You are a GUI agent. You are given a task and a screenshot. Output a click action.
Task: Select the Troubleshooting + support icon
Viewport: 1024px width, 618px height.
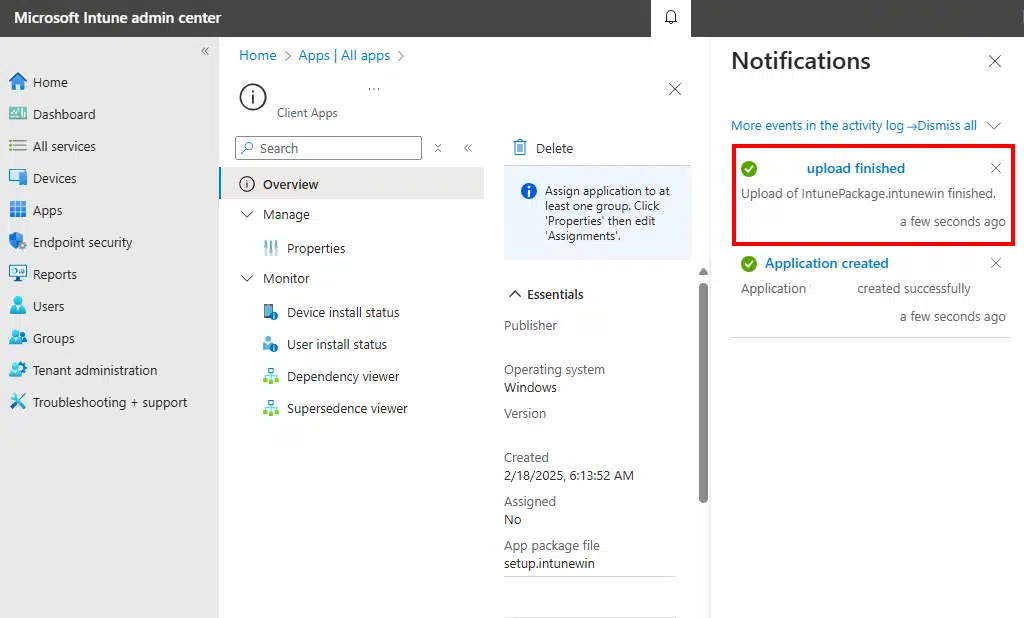[17, 402]
